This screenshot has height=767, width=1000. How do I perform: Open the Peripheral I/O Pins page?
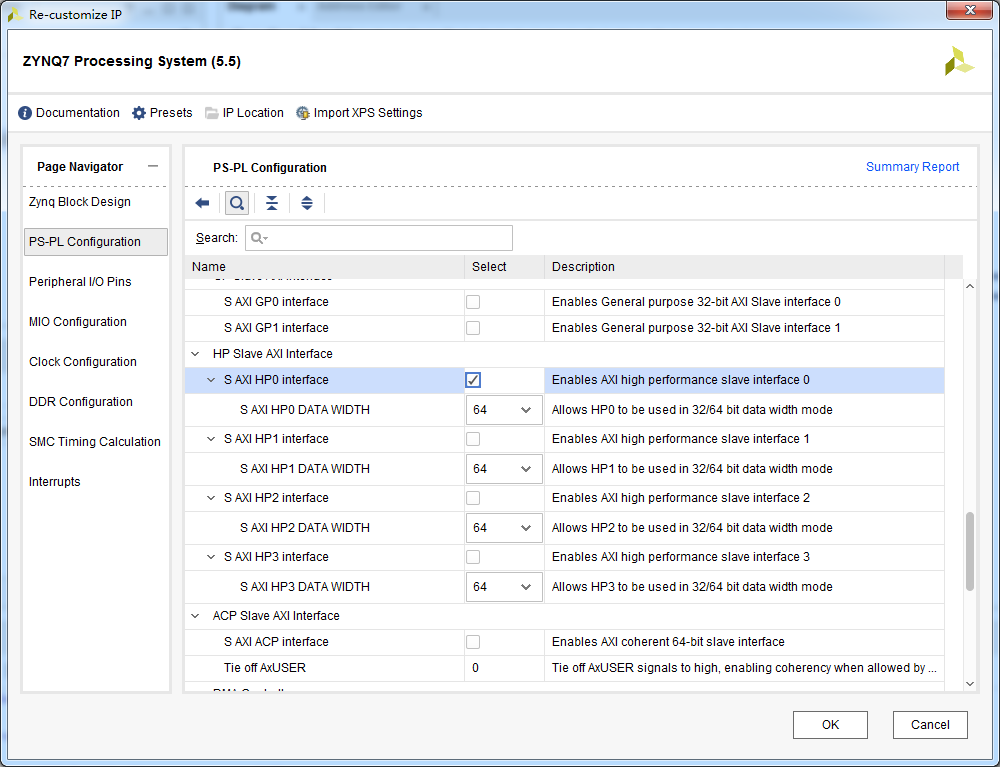[x=80, y=282]
